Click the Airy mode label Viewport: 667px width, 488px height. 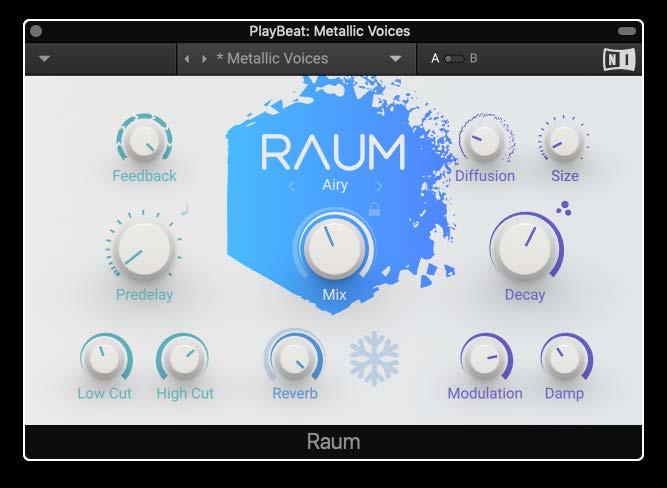(x=335, y=185)
